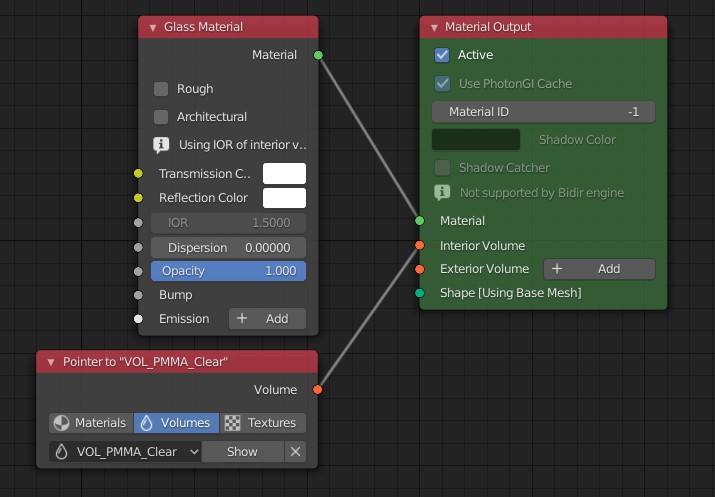Remove VOL_PMMA_Clear with the X icon
Screen dimensions: 715x497
pos(295,452)
